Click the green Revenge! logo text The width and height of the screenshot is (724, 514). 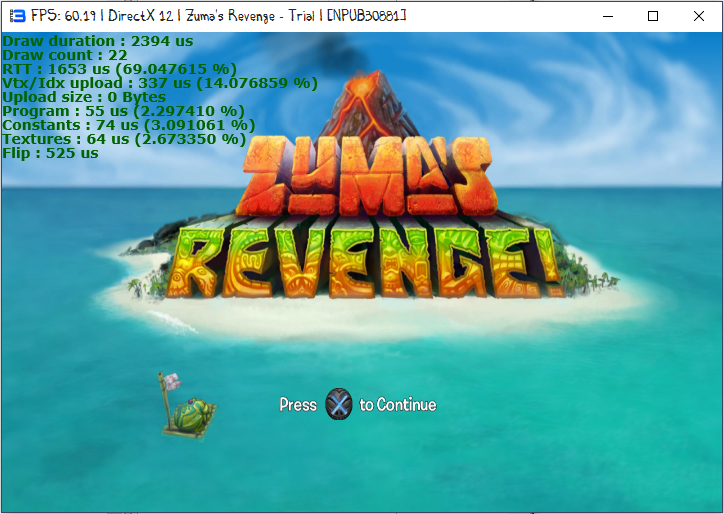click(365, 262)
